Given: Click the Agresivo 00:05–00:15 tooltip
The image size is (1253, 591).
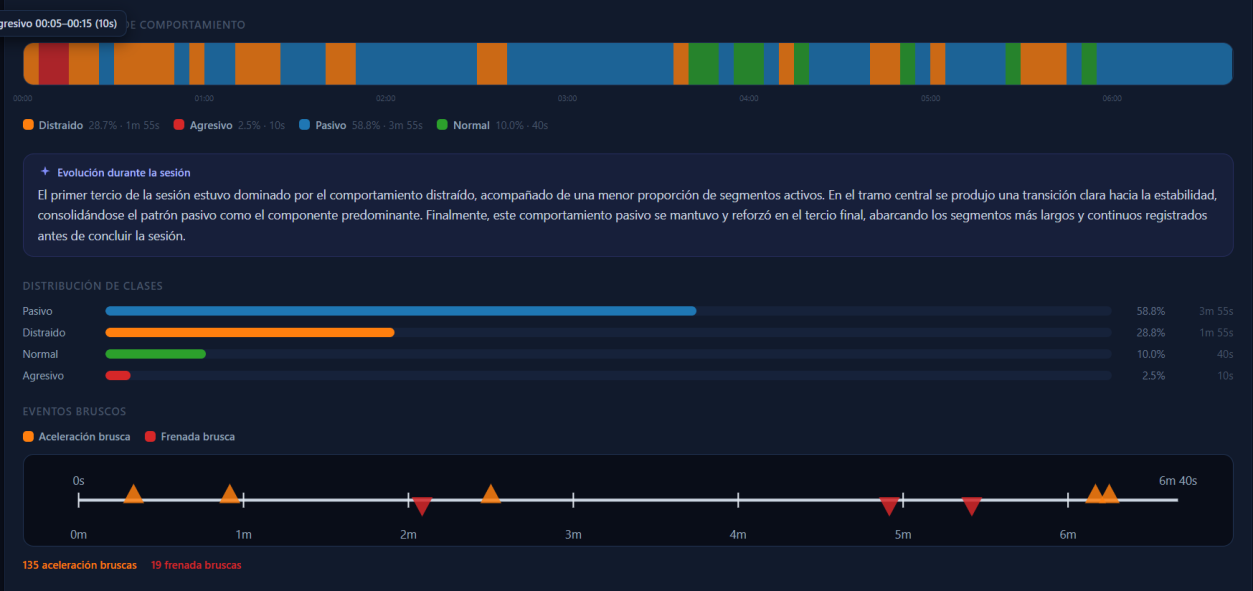Looking at the screenshot, I should 60,23.
